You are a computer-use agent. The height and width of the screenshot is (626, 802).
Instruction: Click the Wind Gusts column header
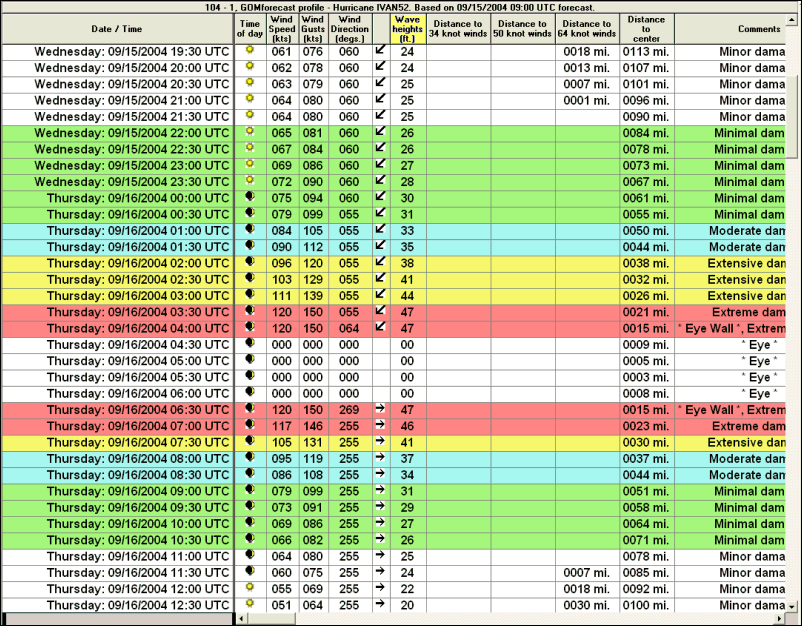coord(313,29)
